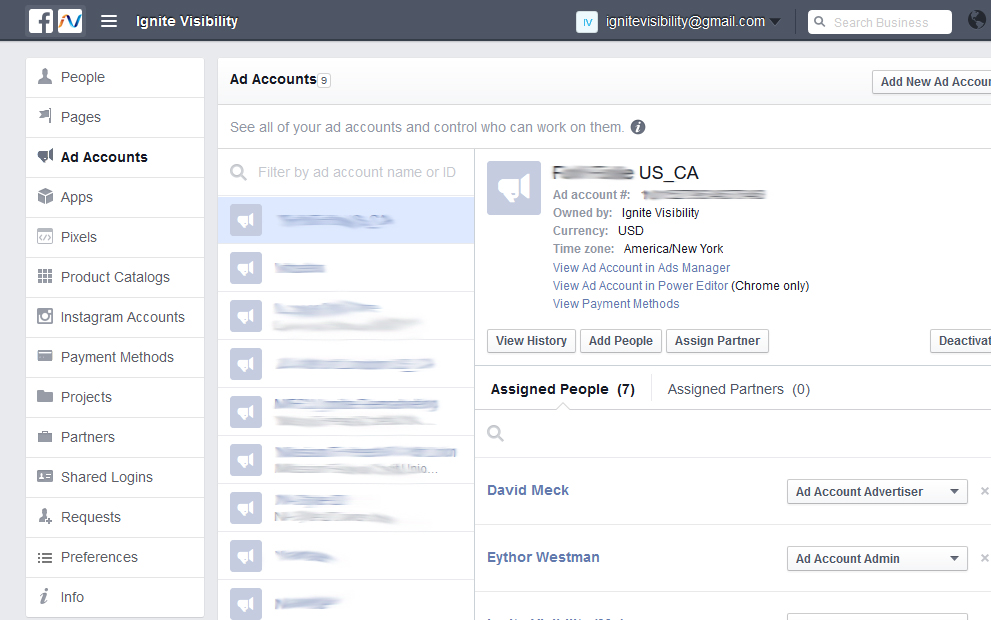Select Ad Accounts in the sidebar
Image resolution: width=991 pixels, height=620 pixels.
pos(115,157)
